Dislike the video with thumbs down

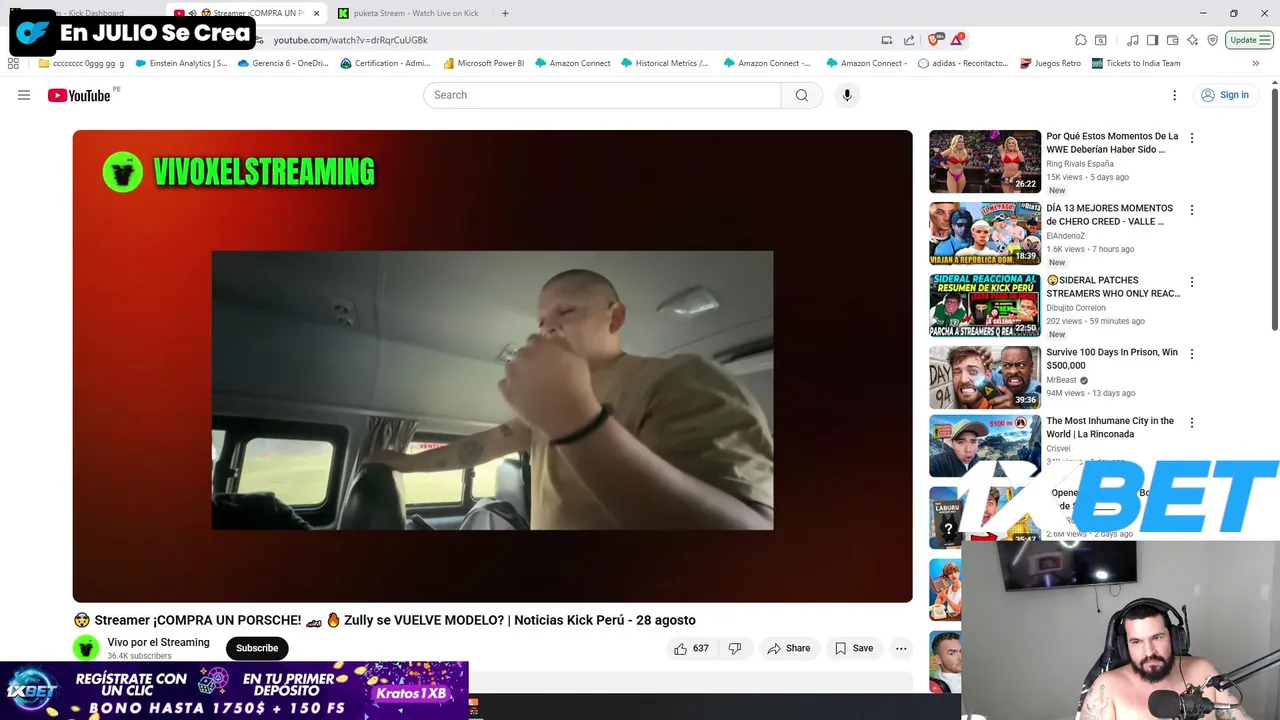[735, 648]
